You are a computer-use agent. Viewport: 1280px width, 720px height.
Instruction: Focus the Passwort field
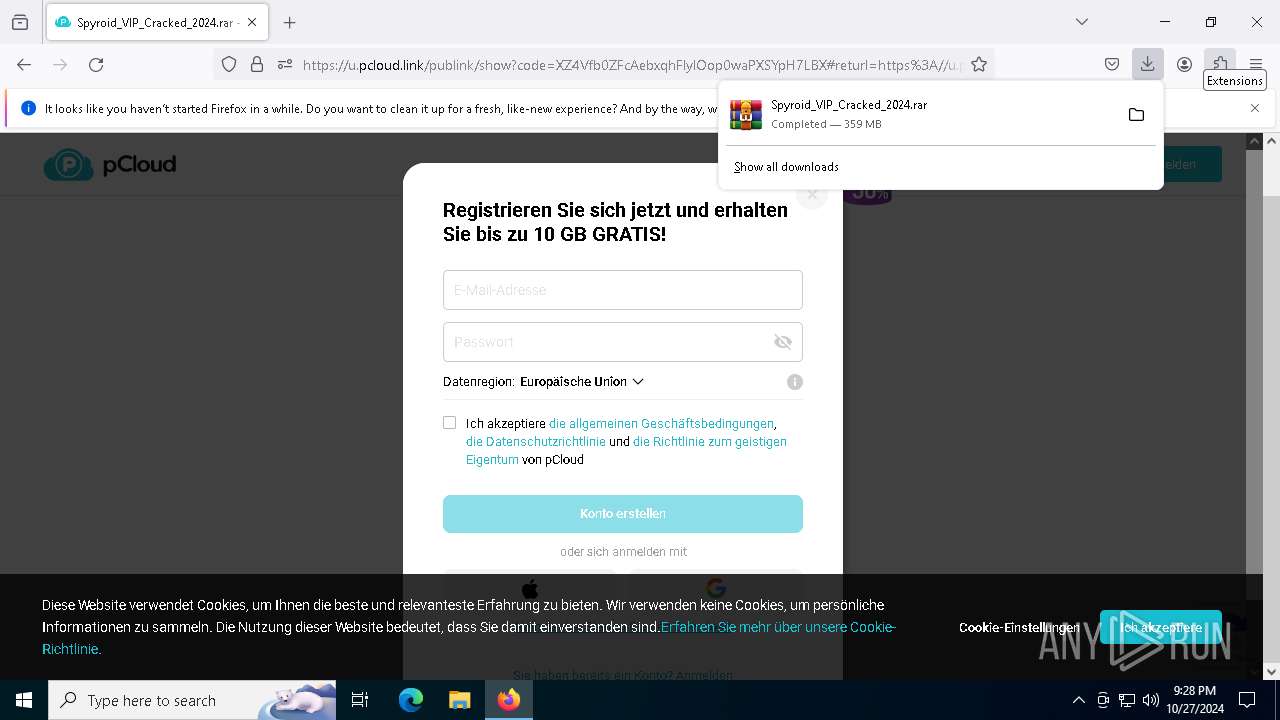point(622,342)
